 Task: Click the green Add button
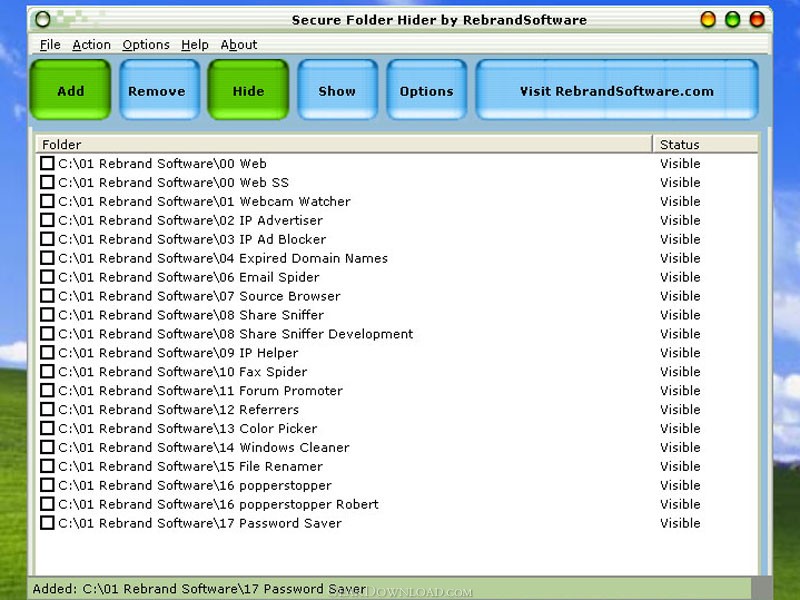point(70,90)
